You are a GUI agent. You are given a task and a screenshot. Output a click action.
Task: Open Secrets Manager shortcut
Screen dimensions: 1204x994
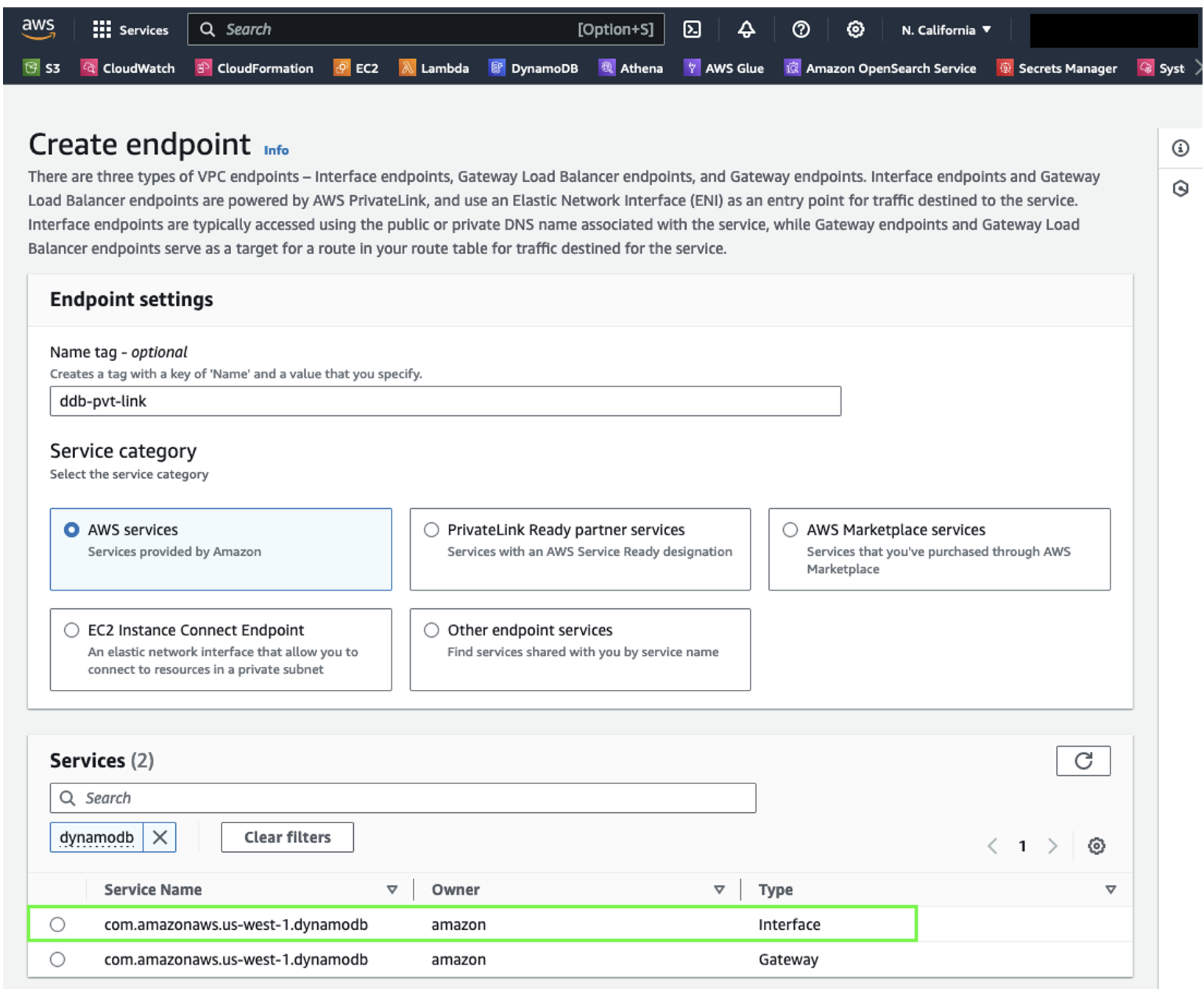tap(1057, 68)
